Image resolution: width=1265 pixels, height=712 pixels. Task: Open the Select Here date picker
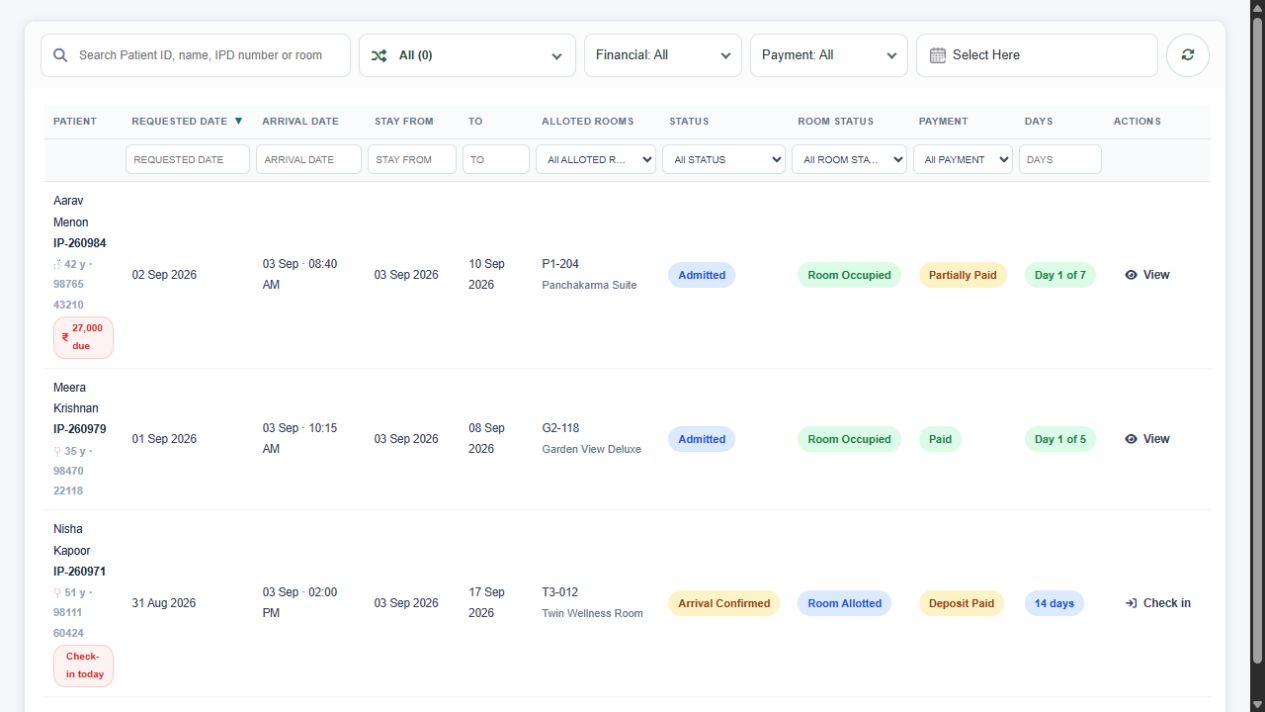pyautogui.click(x=1037, y=55)
